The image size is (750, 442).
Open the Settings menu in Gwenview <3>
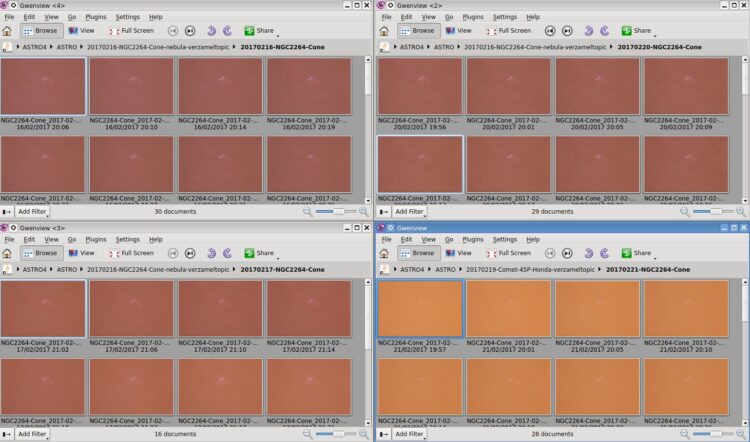click(x=128, y=239)
